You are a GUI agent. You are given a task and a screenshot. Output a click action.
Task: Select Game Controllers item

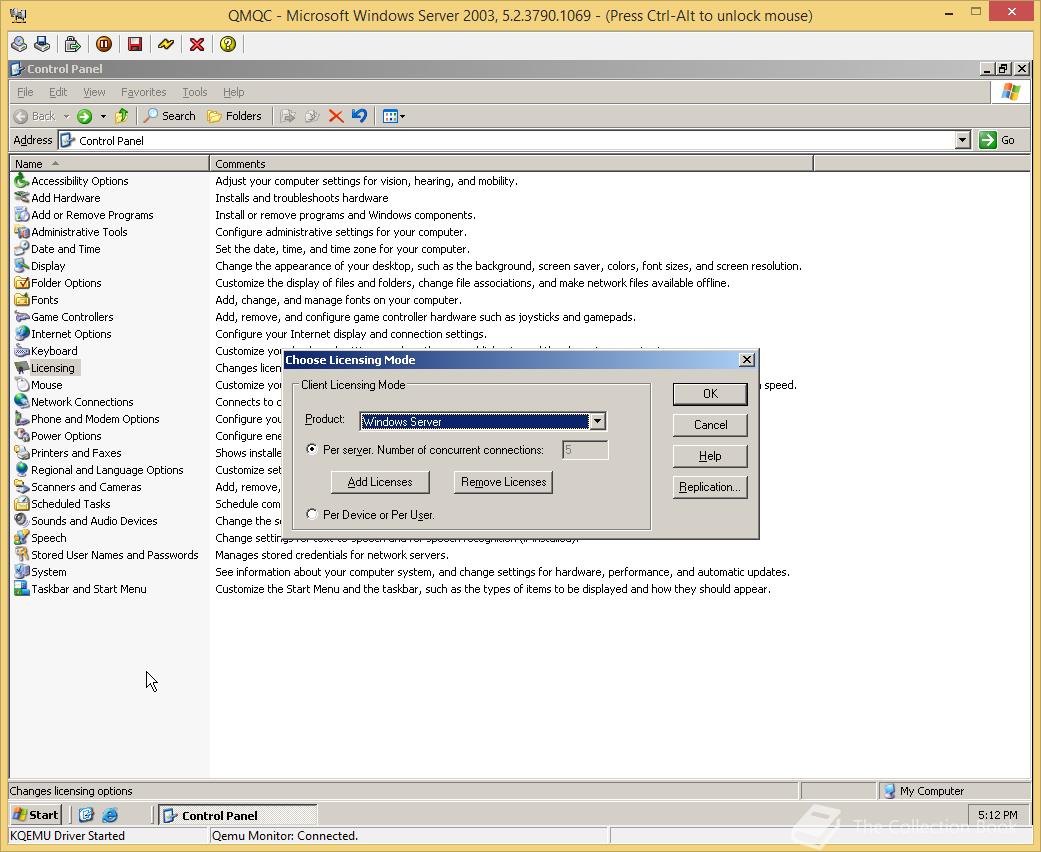click(x=64, y=317)
